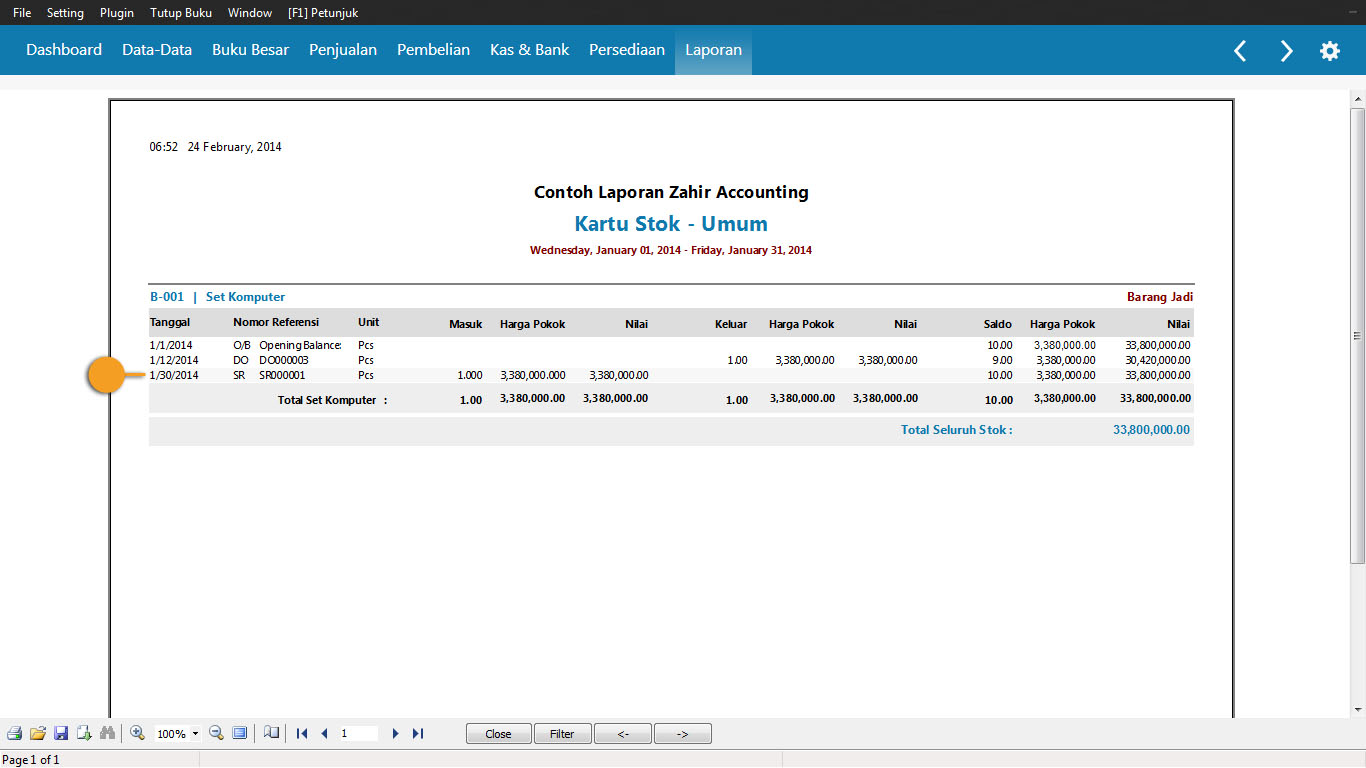Click the Filter button
The height and width of the screenshot is (768, 1366).
pos(562,734)
